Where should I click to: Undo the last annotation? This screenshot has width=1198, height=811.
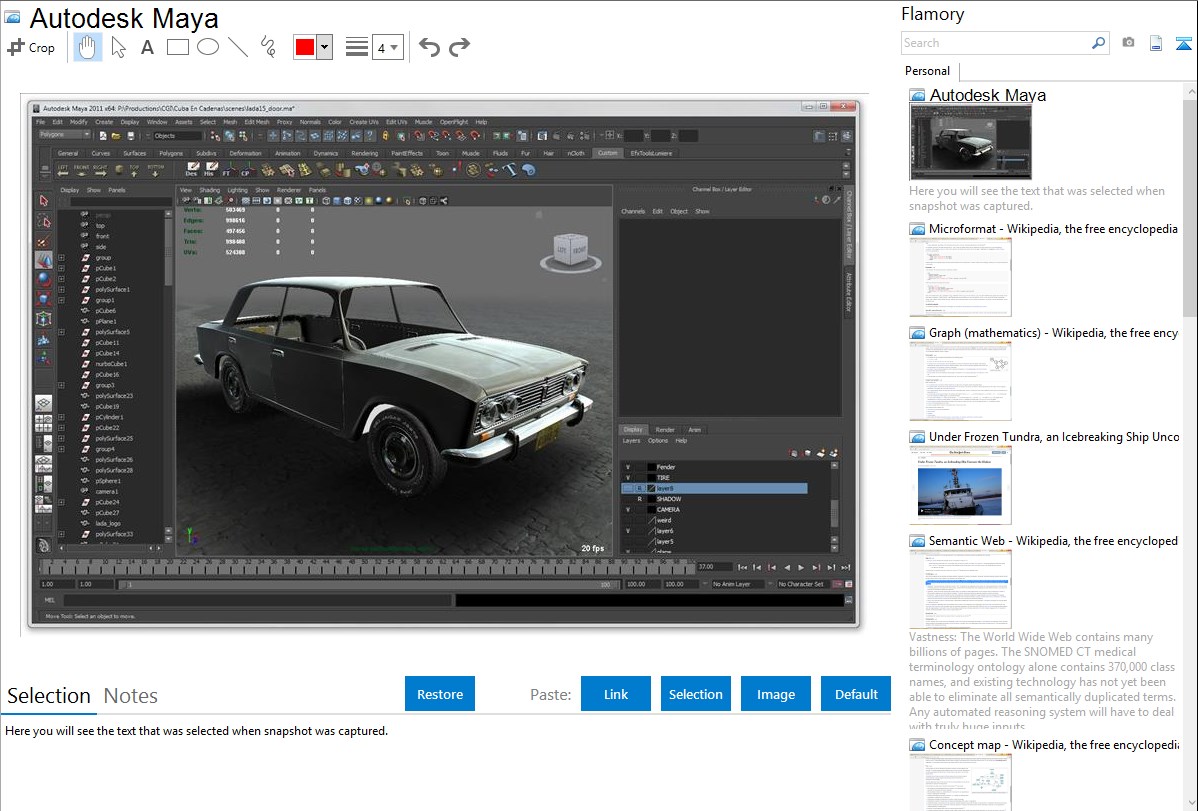429,47
